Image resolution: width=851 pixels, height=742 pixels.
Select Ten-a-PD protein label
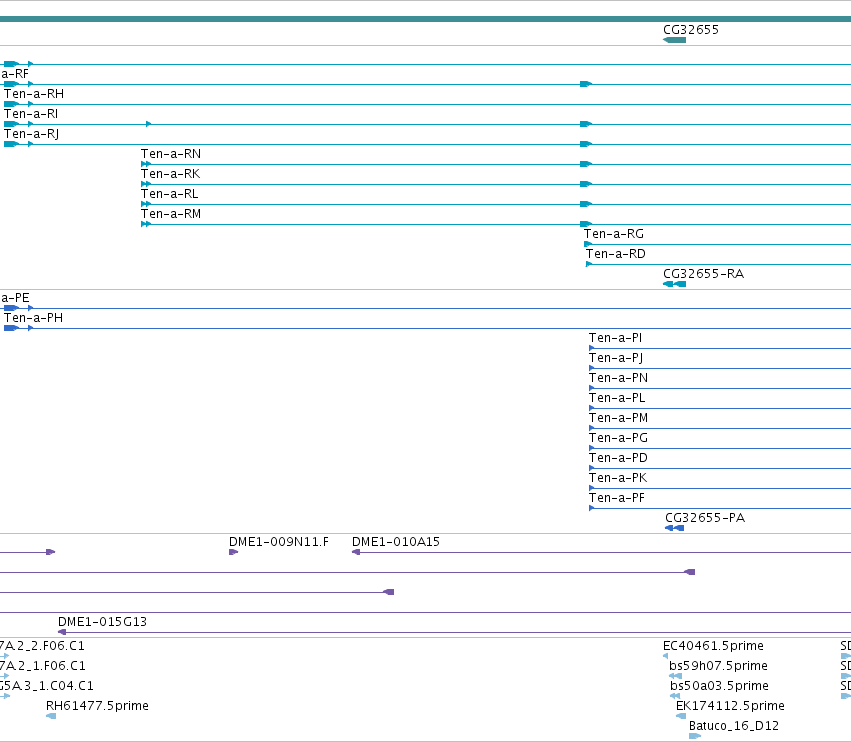tap(618, 459)
